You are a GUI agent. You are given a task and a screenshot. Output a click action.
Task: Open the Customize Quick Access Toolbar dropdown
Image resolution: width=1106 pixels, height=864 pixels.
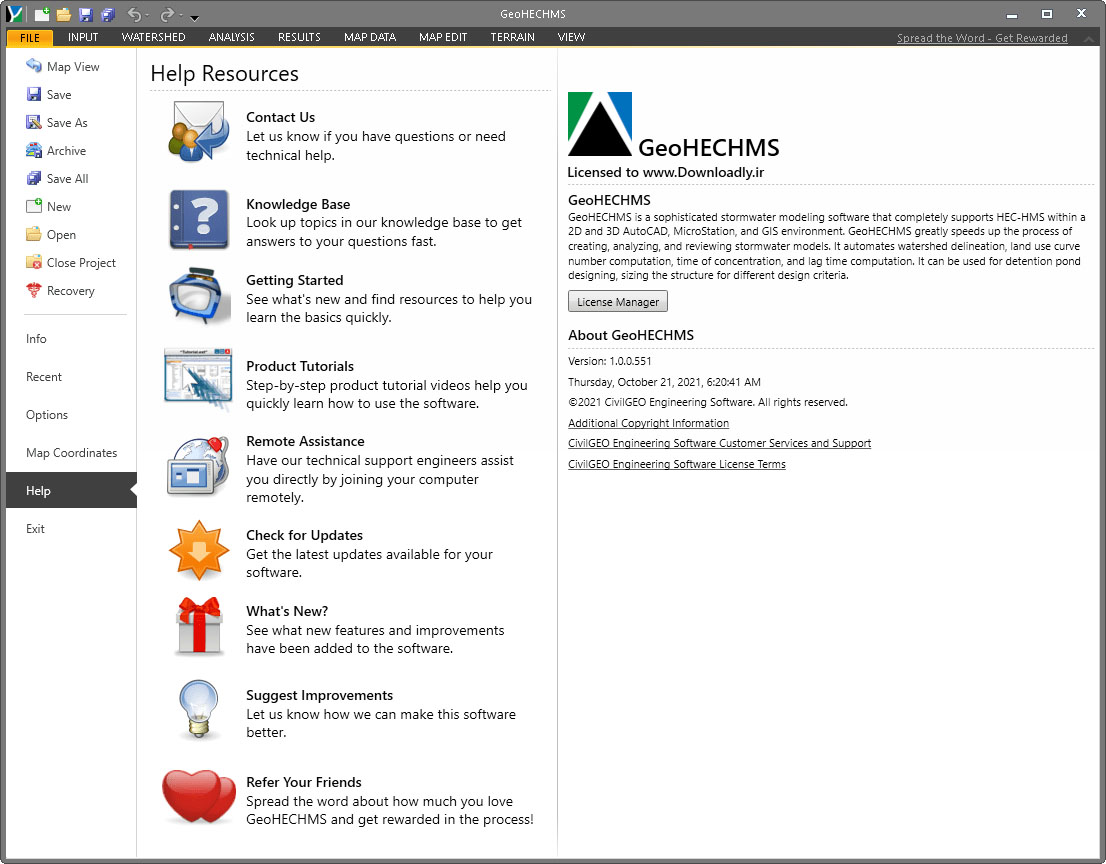pyautogui.click(x=195, y=17)
